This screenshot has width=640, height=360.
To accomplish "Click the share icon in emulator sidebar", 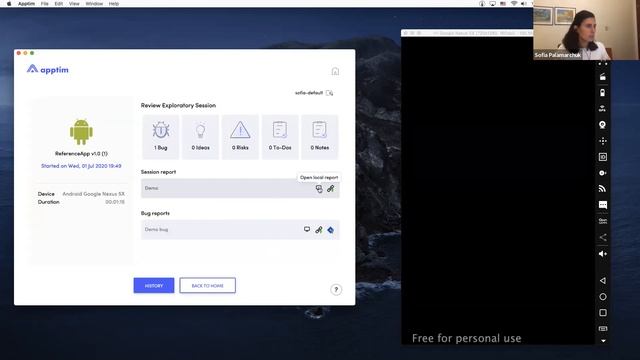I will pos(603,237).
